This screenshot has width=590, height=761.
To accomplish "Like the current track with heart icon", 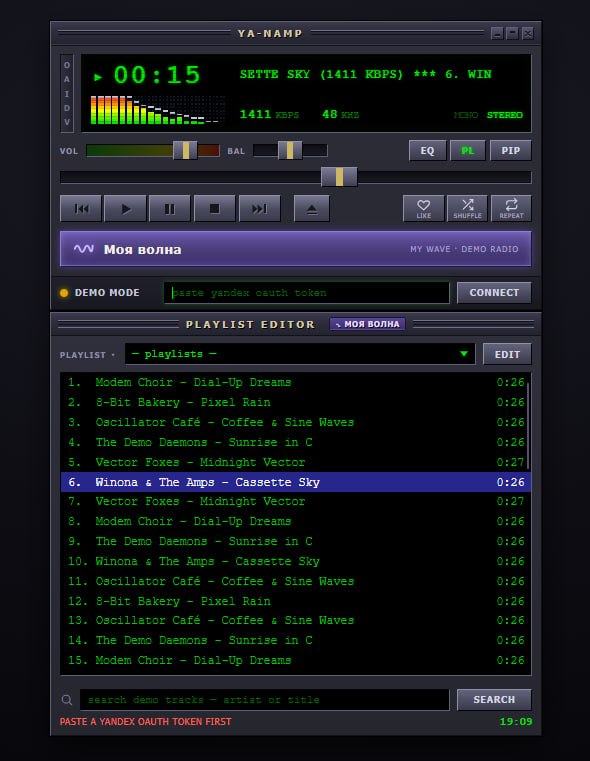I will (x=424, y=208).
